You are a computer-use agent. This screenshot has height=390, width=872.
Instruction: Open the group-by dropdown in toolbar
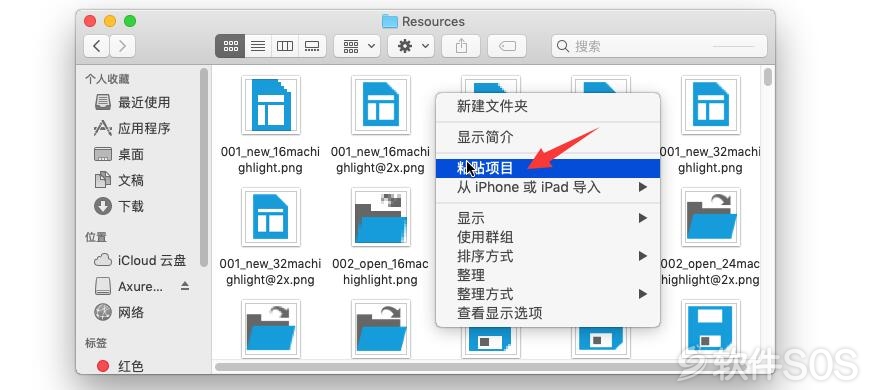[x=357, y=46]
